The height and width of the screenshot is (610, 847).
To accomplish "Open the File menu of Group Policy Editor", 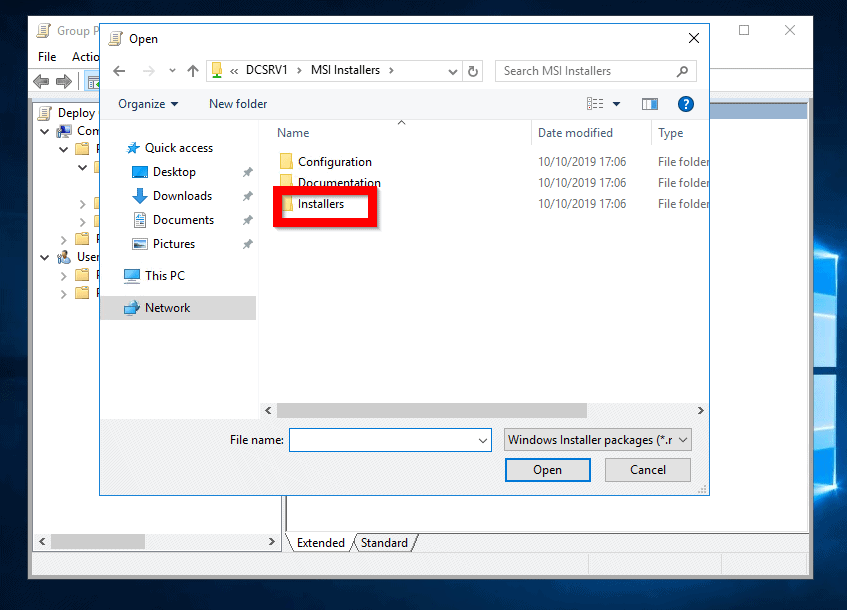I will [46, 57].
